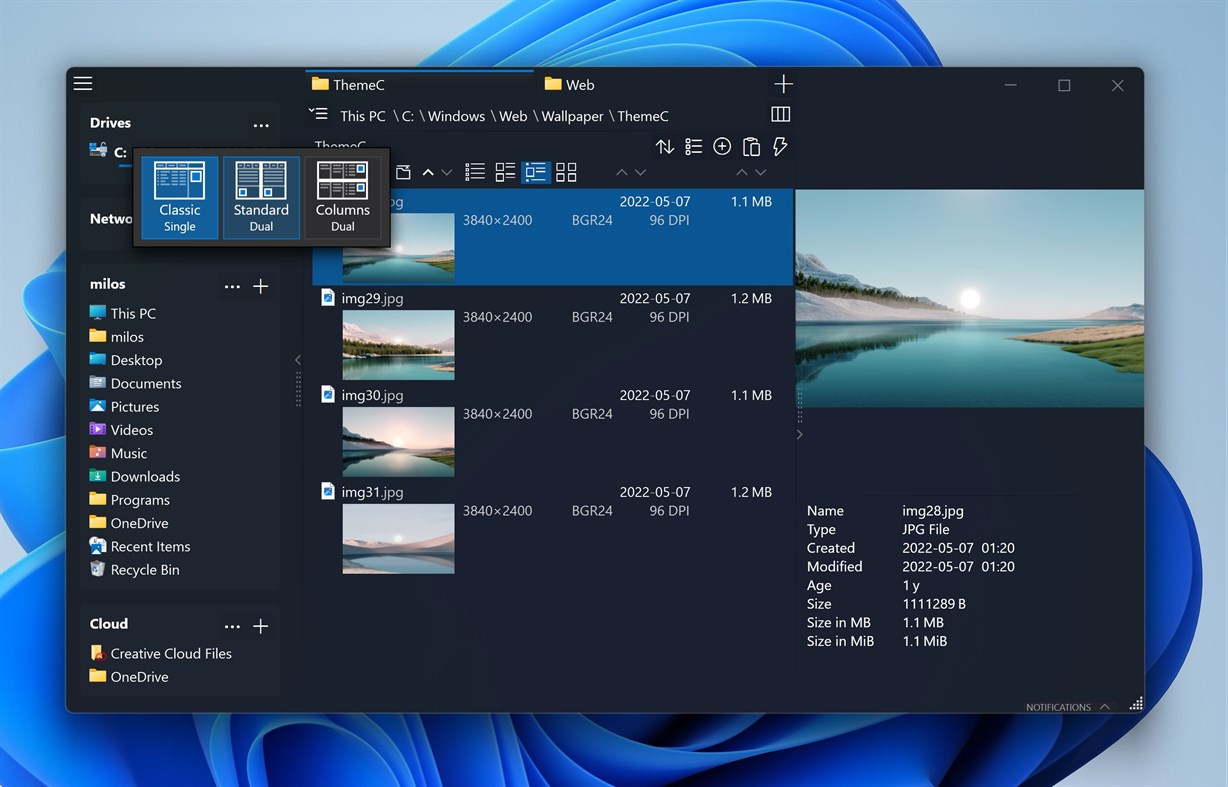Expand the NOTIFICATIONS panel chevron

click(x=1105, y=707)
